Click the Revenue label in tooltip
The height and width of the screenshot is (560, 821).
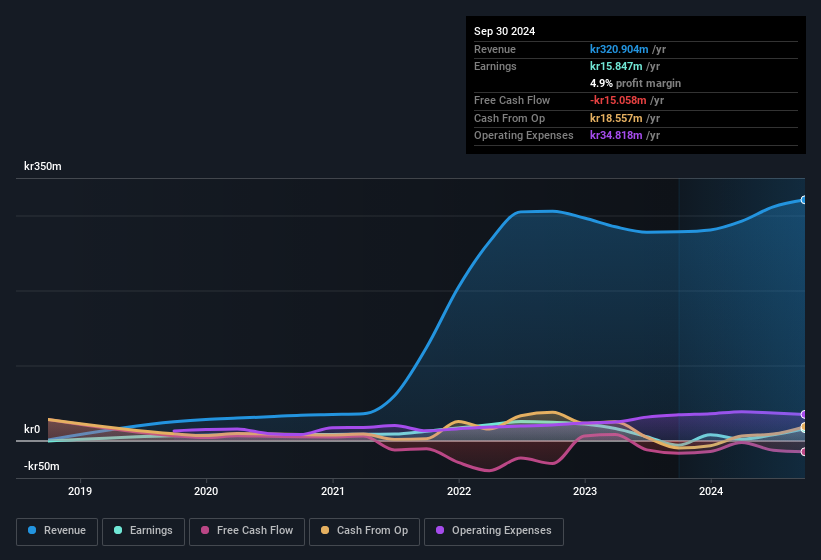click(495, 49)
